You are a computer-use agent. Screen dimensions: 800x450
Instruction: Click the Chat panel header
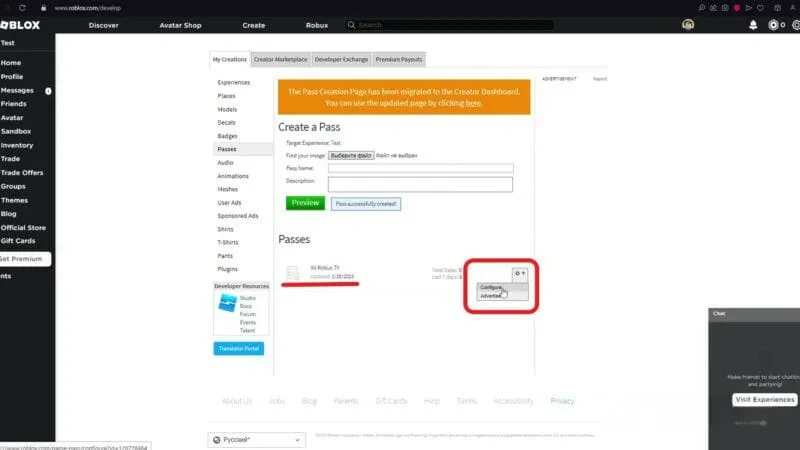(x=754, y=314)
